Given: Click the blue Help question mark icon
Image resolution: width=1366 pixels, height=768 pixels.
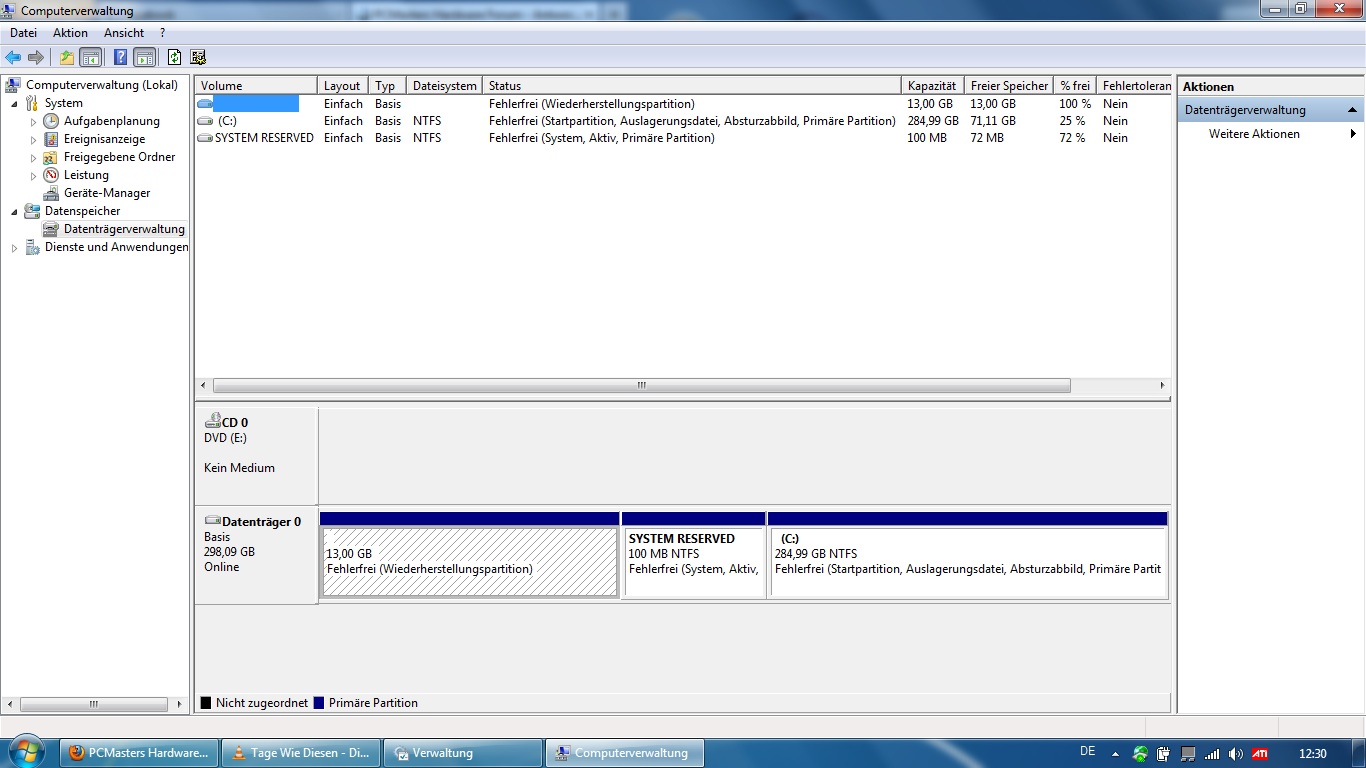Looking at the screenshot, I should (x=120, y=57).
